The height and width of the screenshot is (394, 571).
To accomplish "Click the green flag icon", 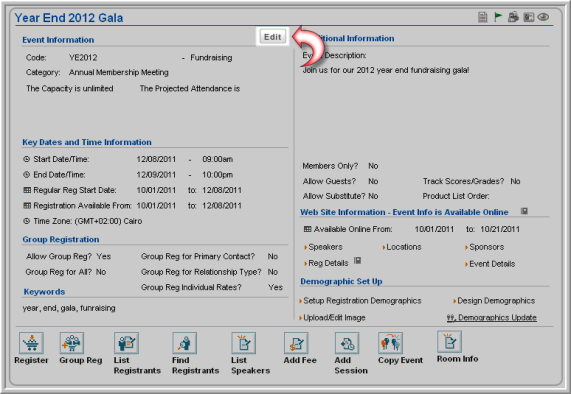I will pyautogui.click(x=497, y=17).
